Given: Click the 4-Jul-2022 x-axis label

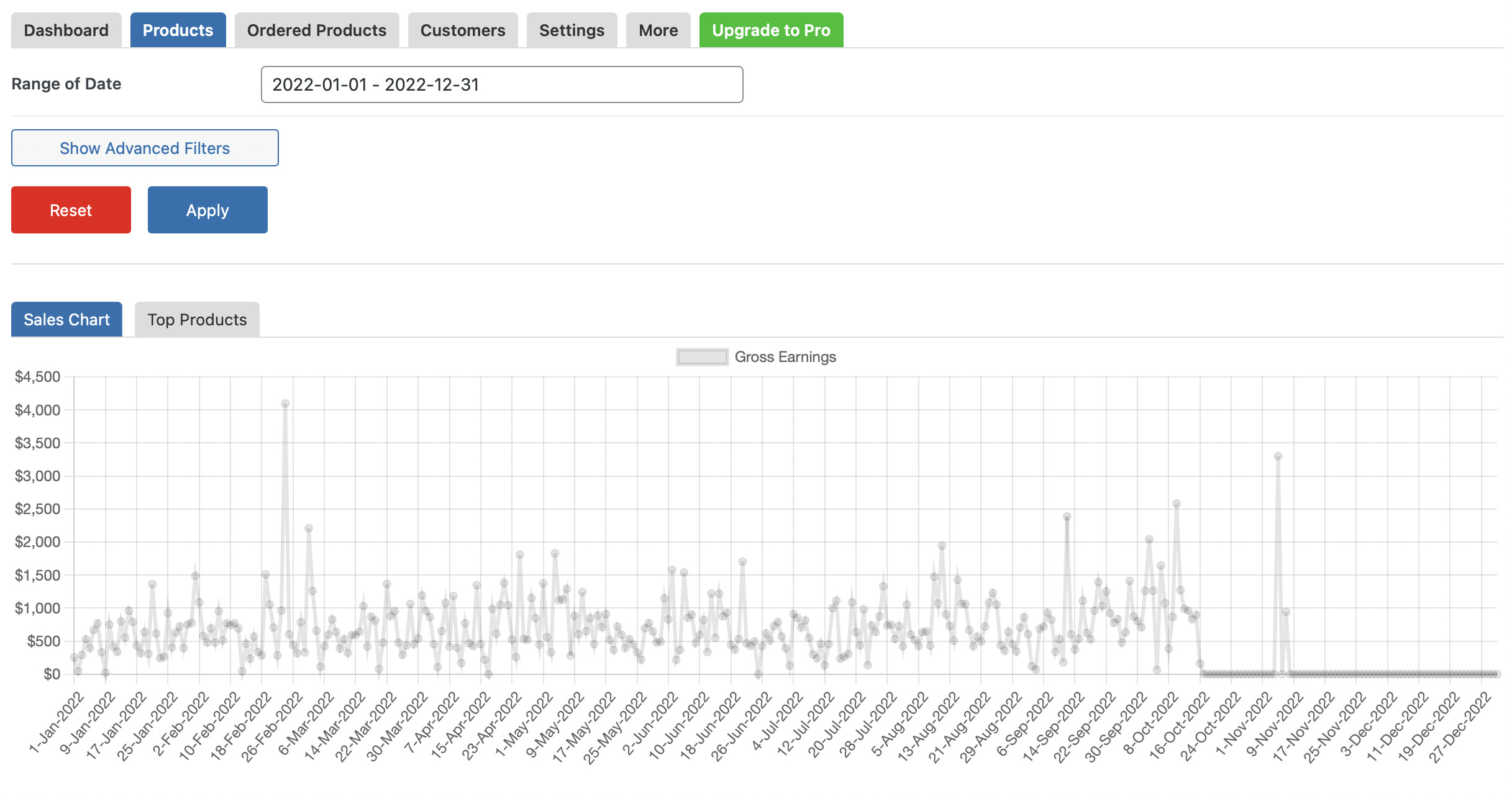Looking at the screenshot, I should tap(778, 722).
